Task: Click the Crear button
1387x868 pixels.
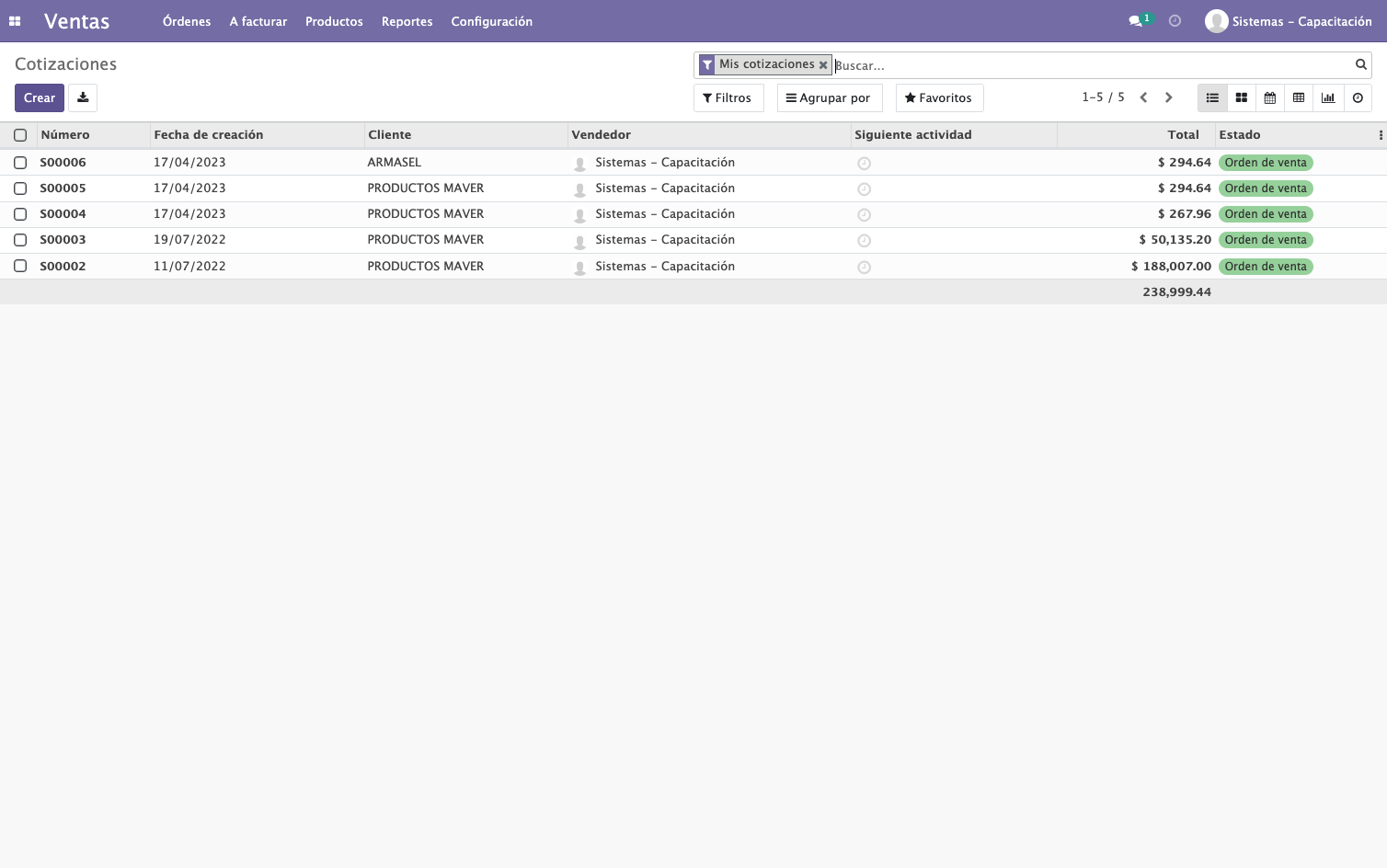Action: pyautogui.click(x=40, y=97)
